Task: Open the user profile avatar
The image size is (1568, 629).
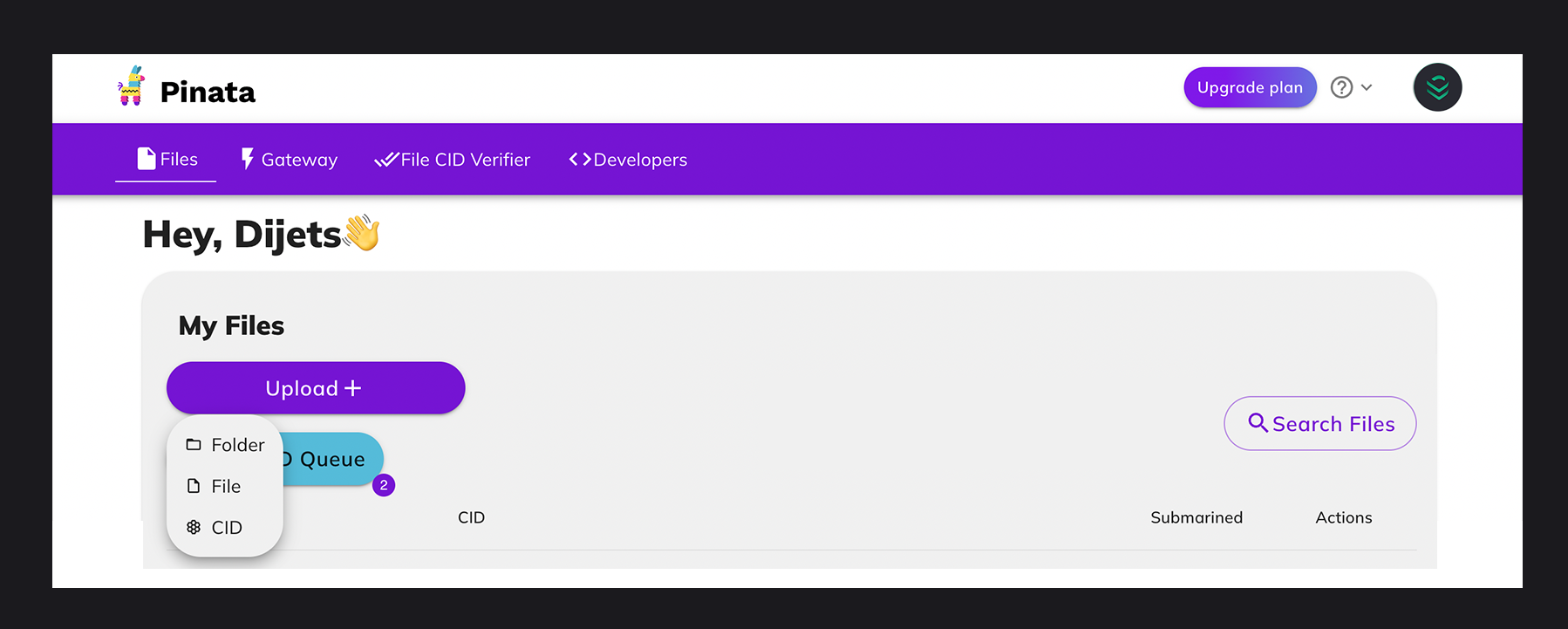Action: coord(1437,87)
